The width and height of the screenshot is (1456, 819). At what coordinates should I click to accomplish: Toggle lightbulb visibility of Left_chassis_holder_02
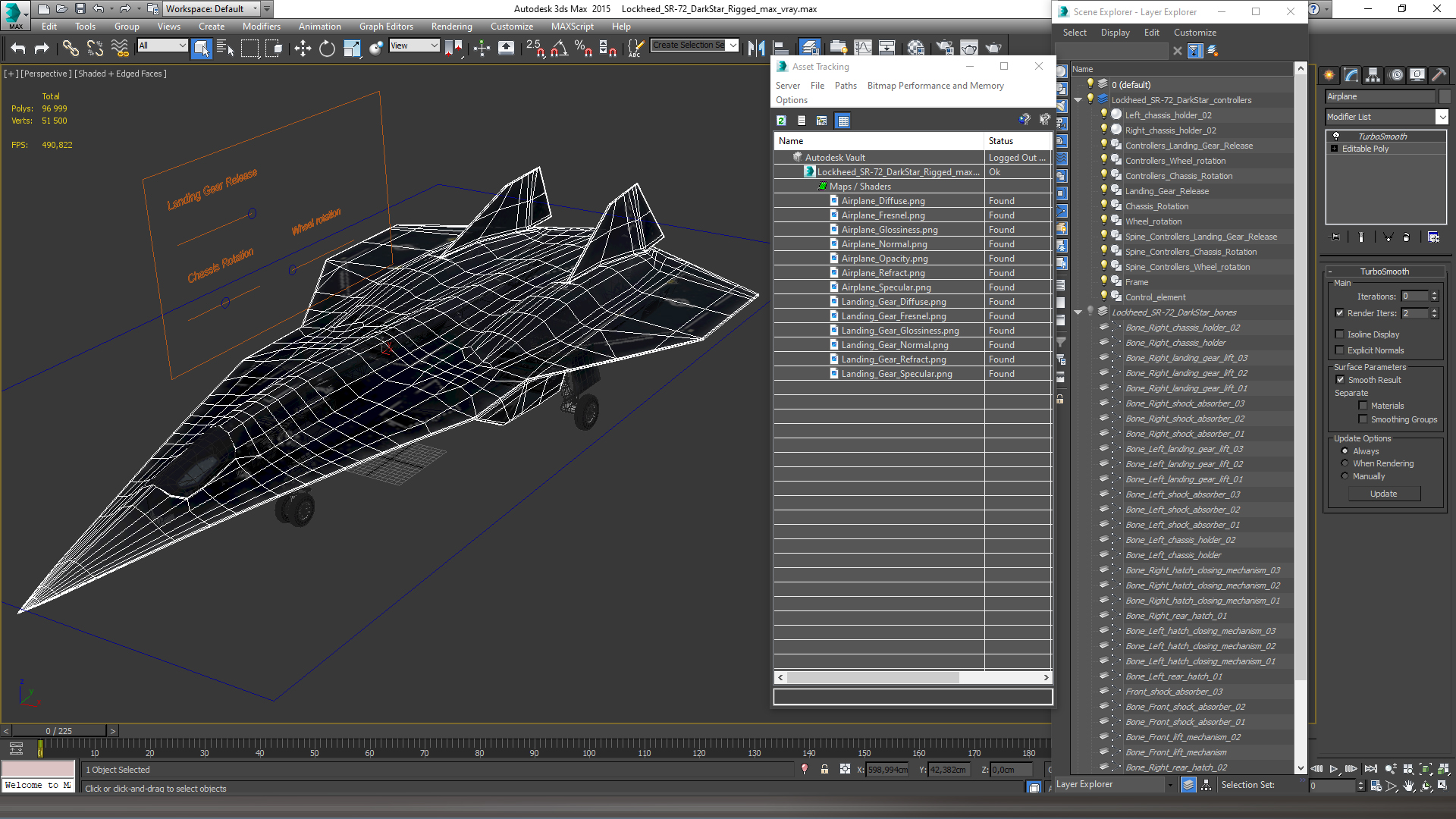[1104, 115]
